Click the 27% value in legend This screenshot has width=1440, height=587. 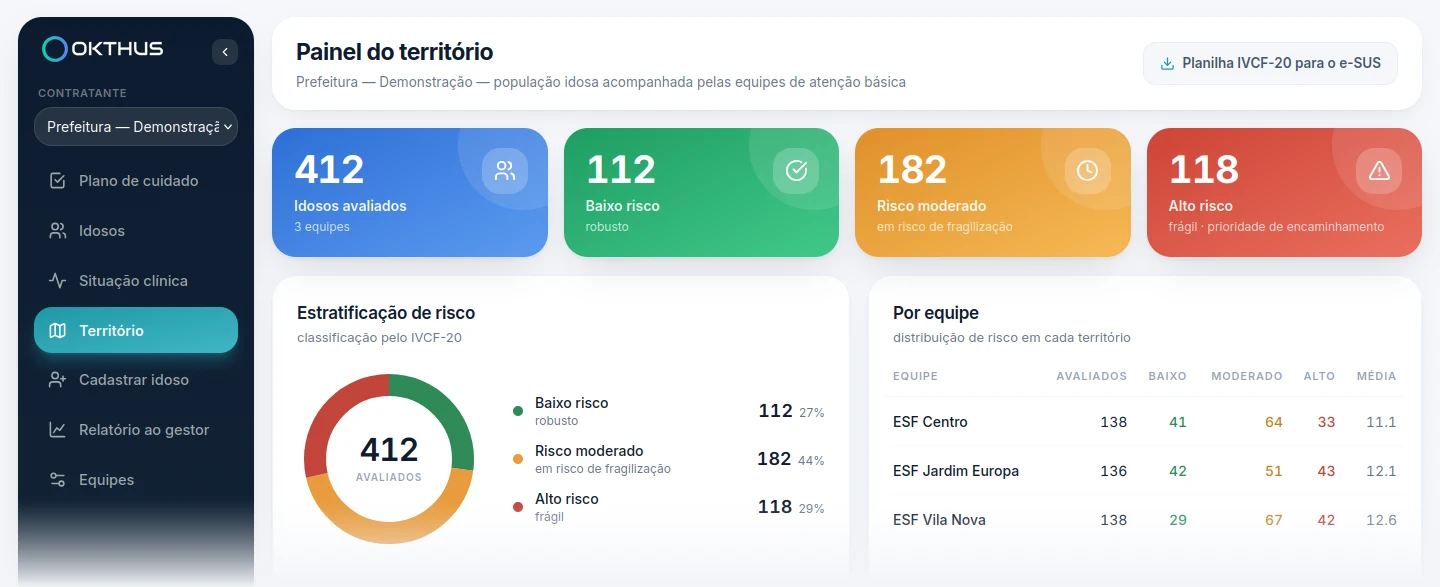(x=812, y=412)
